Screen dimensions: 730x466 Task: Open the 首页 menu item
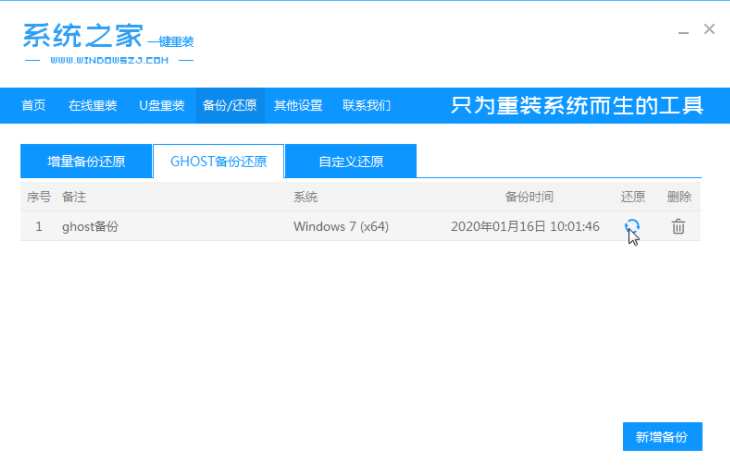33,105
